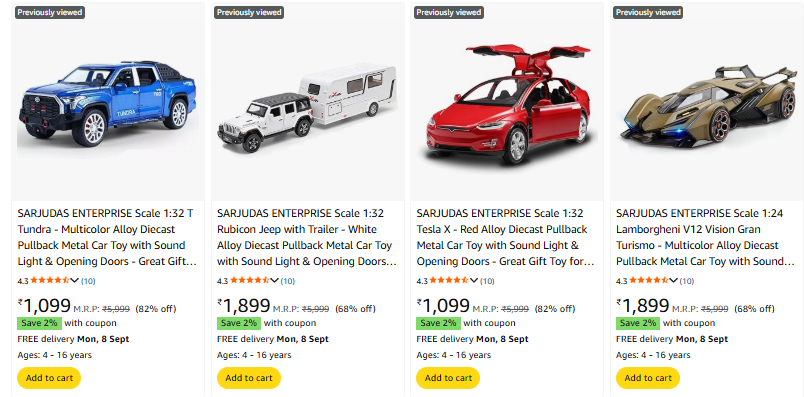Expand rating dropdown chevron for Lamborghini V12
This screenshot has height=397, width=804.
point(673,281)
